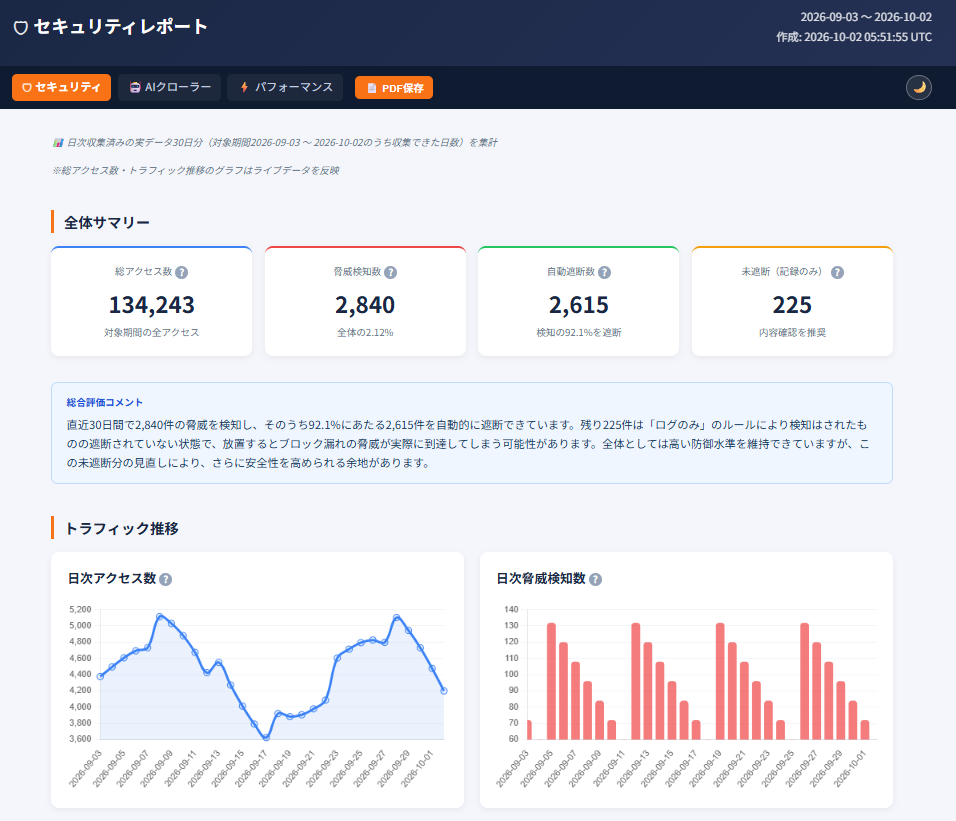Open the パフォーマンス tab
Viewport: 956px width, 821px height.
285,87
